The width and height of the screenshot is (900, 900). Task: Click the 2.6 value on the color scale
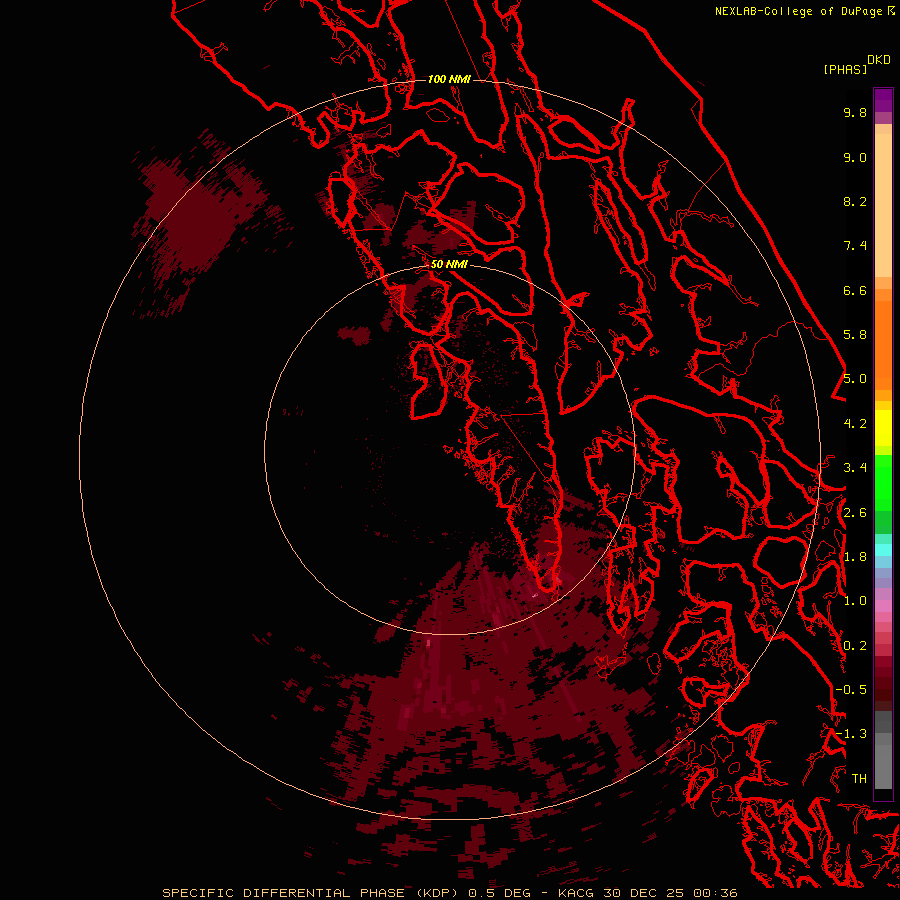[855, 513]
